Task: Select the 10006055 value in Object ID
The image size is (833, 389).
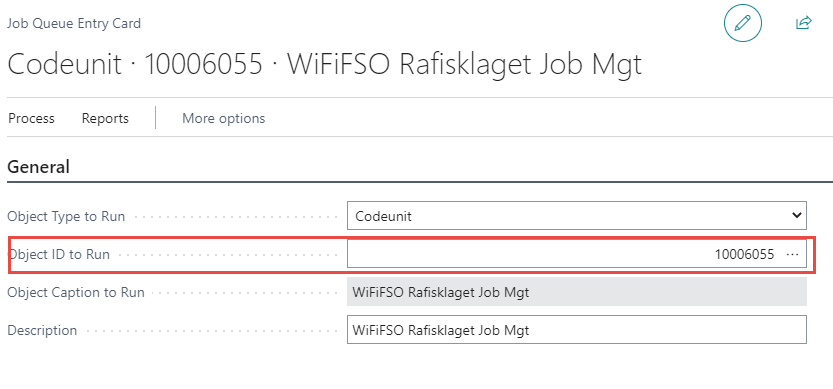Action: [x=744, y=254]
